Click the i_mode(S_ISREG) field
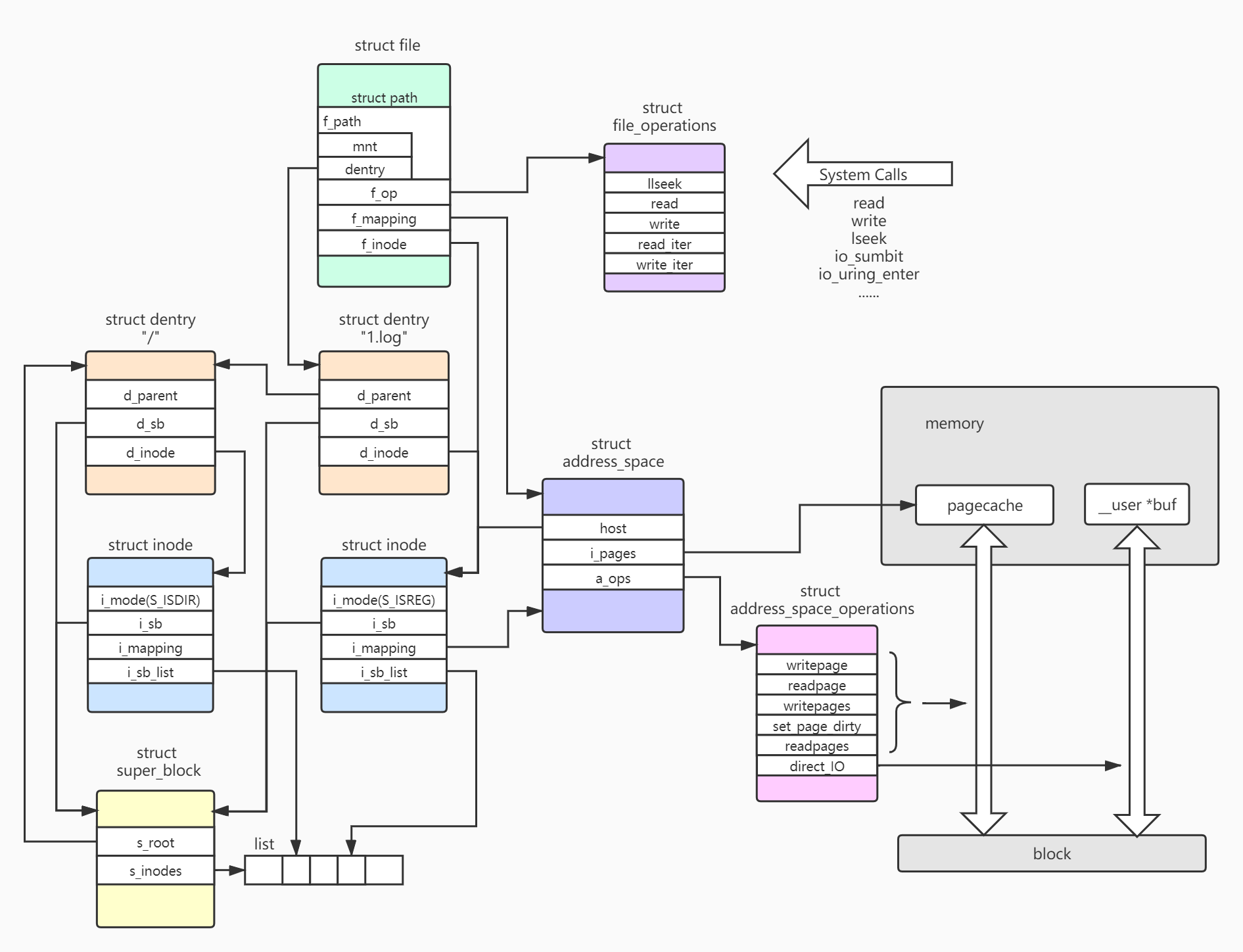Screen dimensions: 1243x952 [384, 600]
